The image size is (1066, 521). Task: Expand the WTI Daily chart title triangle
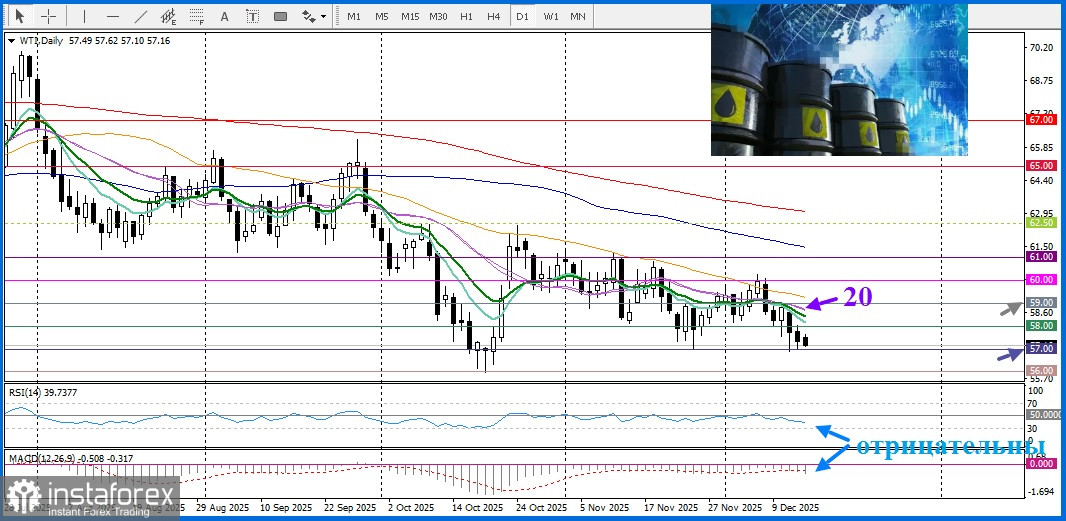pyautogui.click(x=11, y=41)
